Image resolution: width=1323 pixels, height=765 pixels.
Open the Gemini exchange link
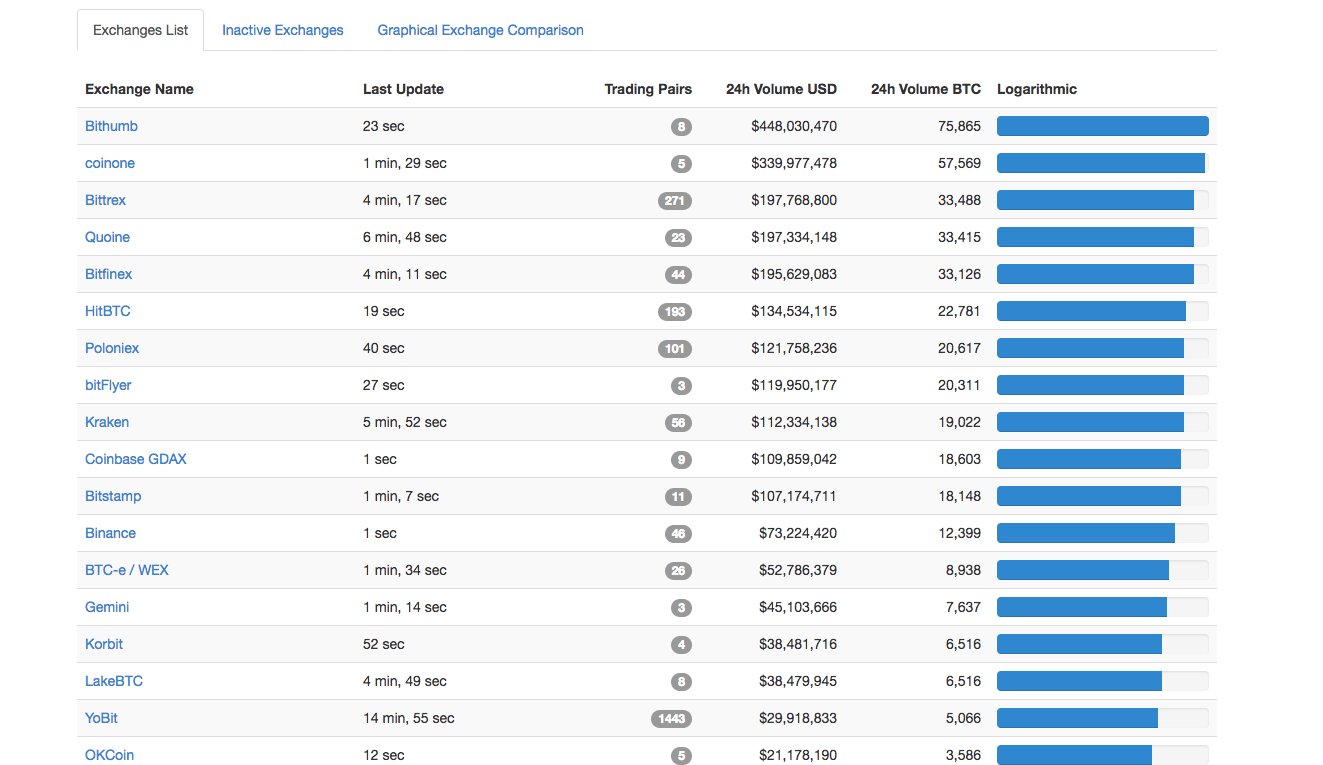pos(107,607)
